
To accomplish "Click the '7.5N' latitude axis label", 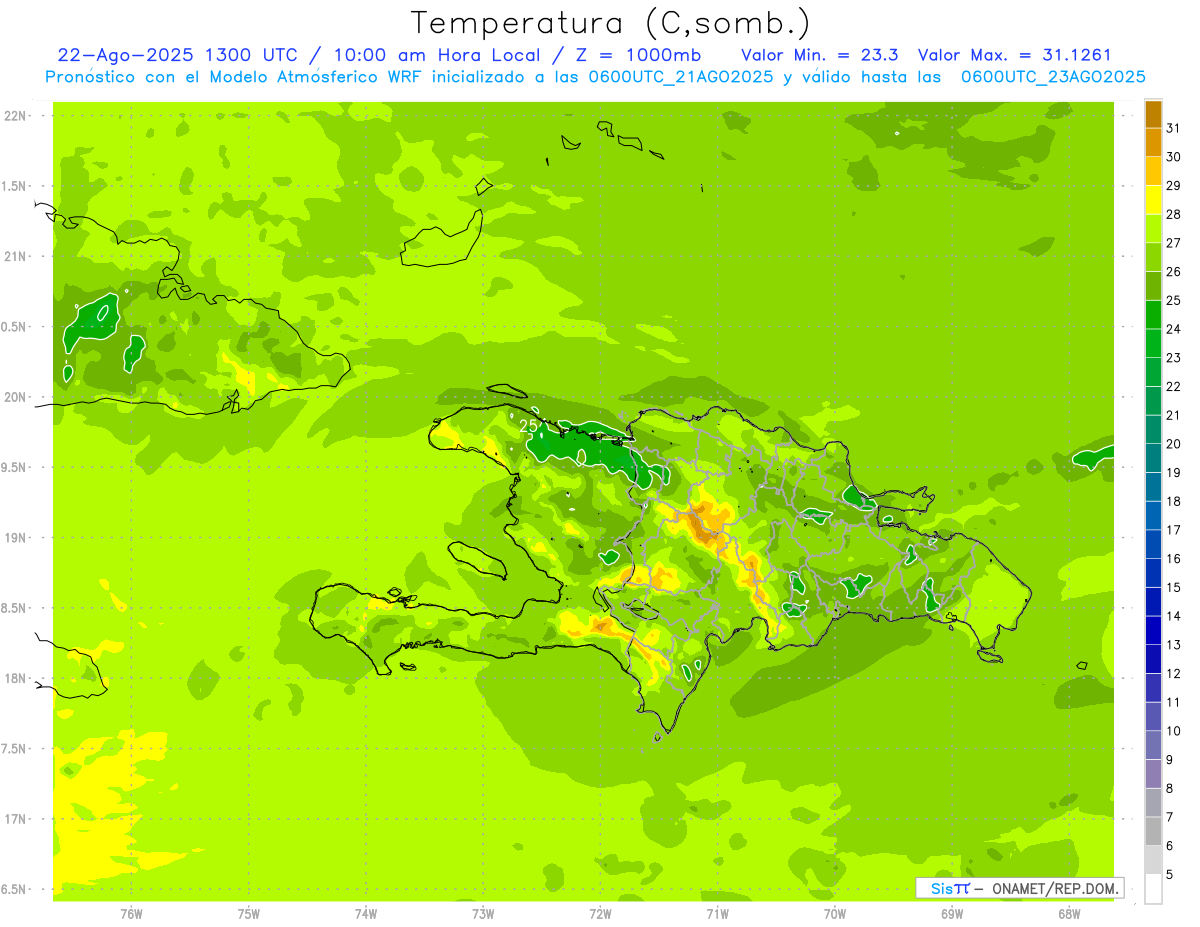I will point(14,749).
